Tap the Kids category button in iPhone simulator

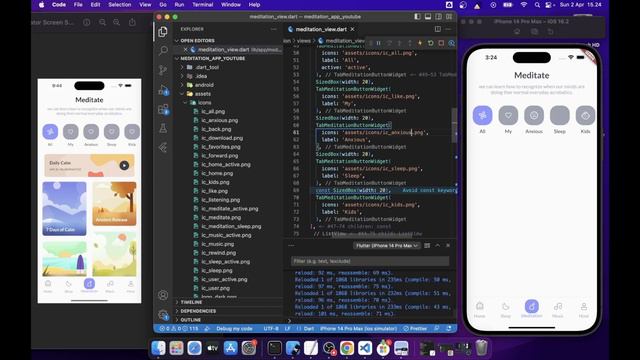pos(585,116)
